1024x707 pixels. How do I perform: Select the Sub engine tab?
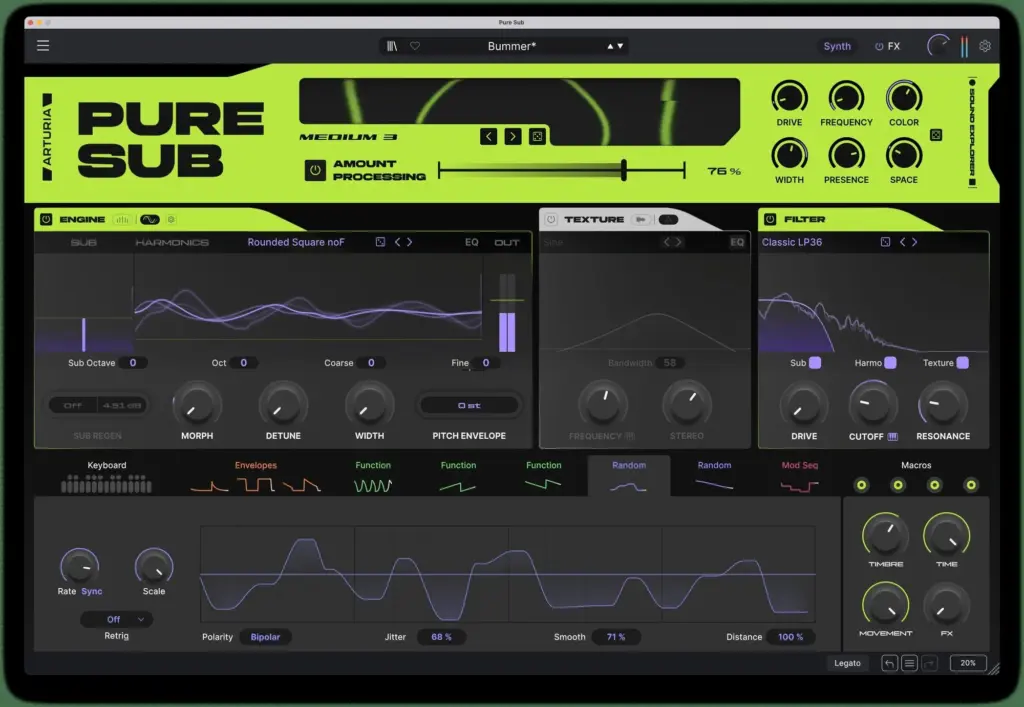click(84, 242)
